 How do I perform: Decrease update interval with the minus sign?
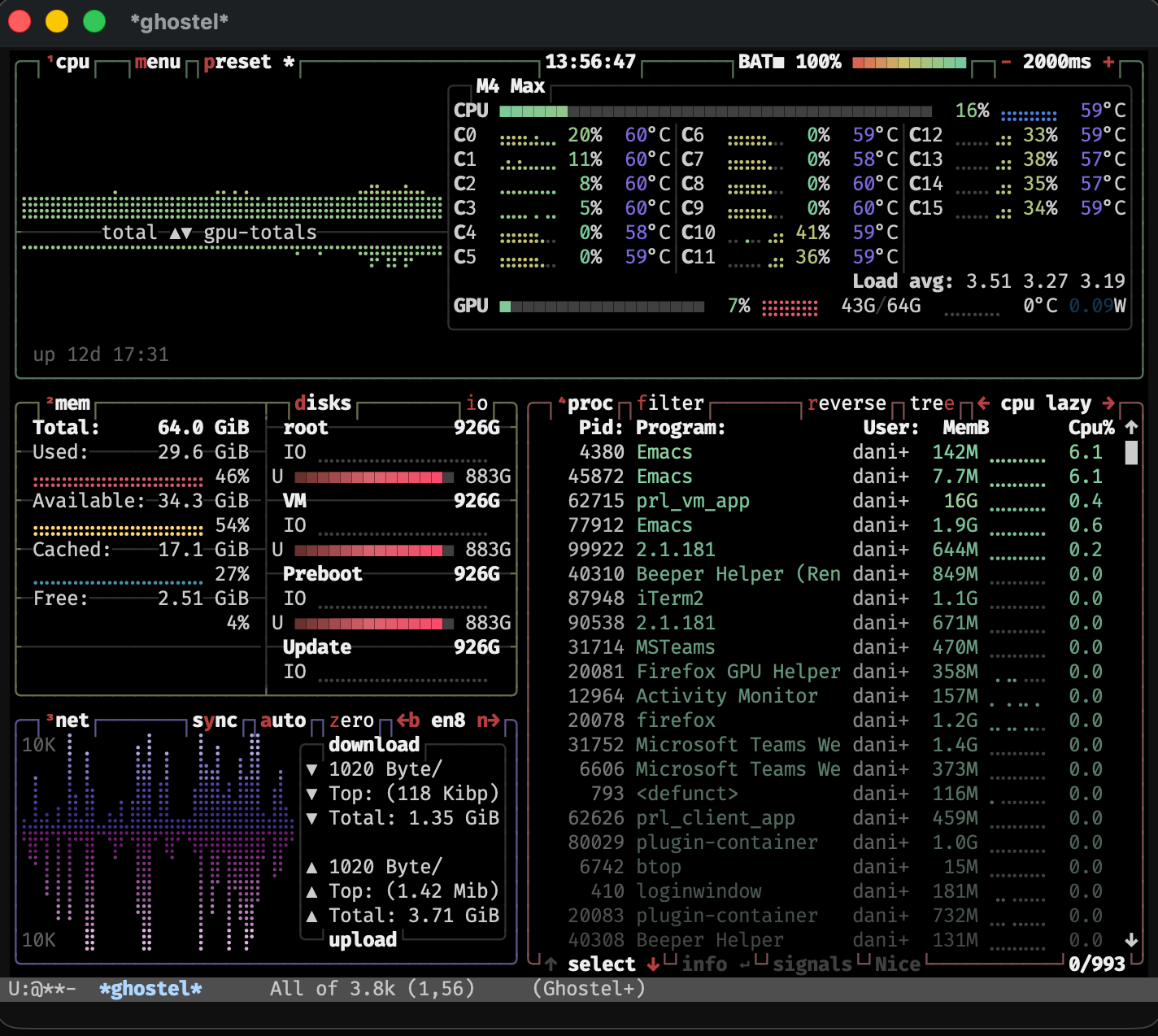pos(1006,62)
